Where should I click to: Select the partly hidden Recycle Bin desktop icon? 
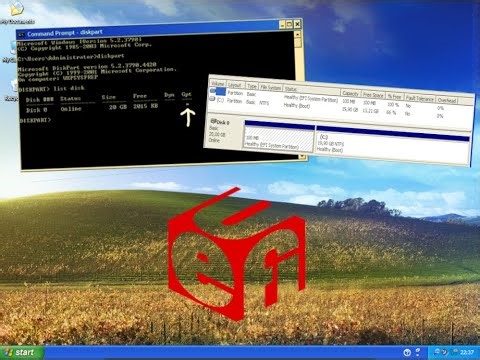click(13, 86)
